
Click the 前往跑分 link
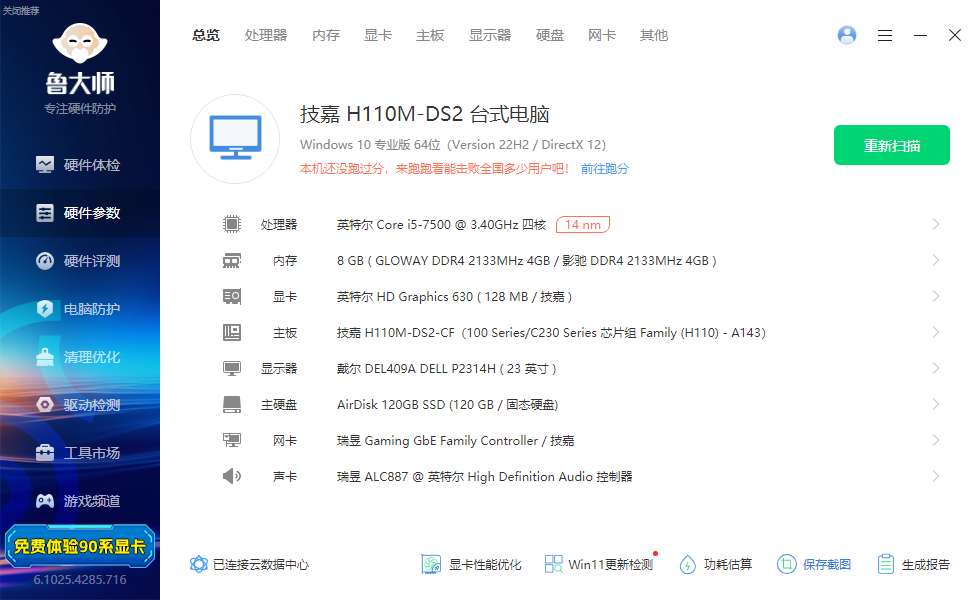click(x=604, y=169)
